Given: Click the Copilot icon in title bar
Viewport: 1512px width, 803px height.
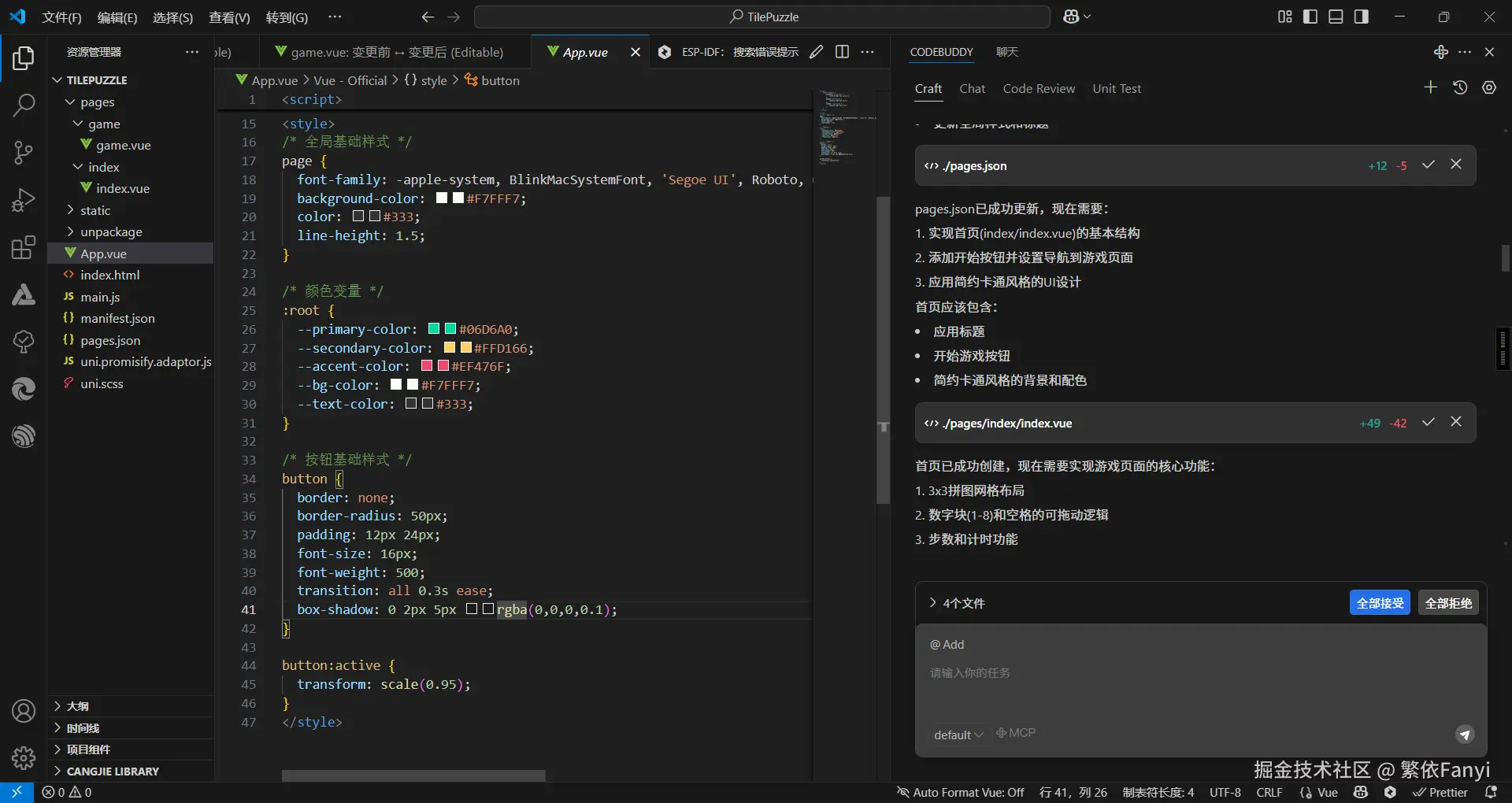Looking at the screenshot, I should [1071, 17].
